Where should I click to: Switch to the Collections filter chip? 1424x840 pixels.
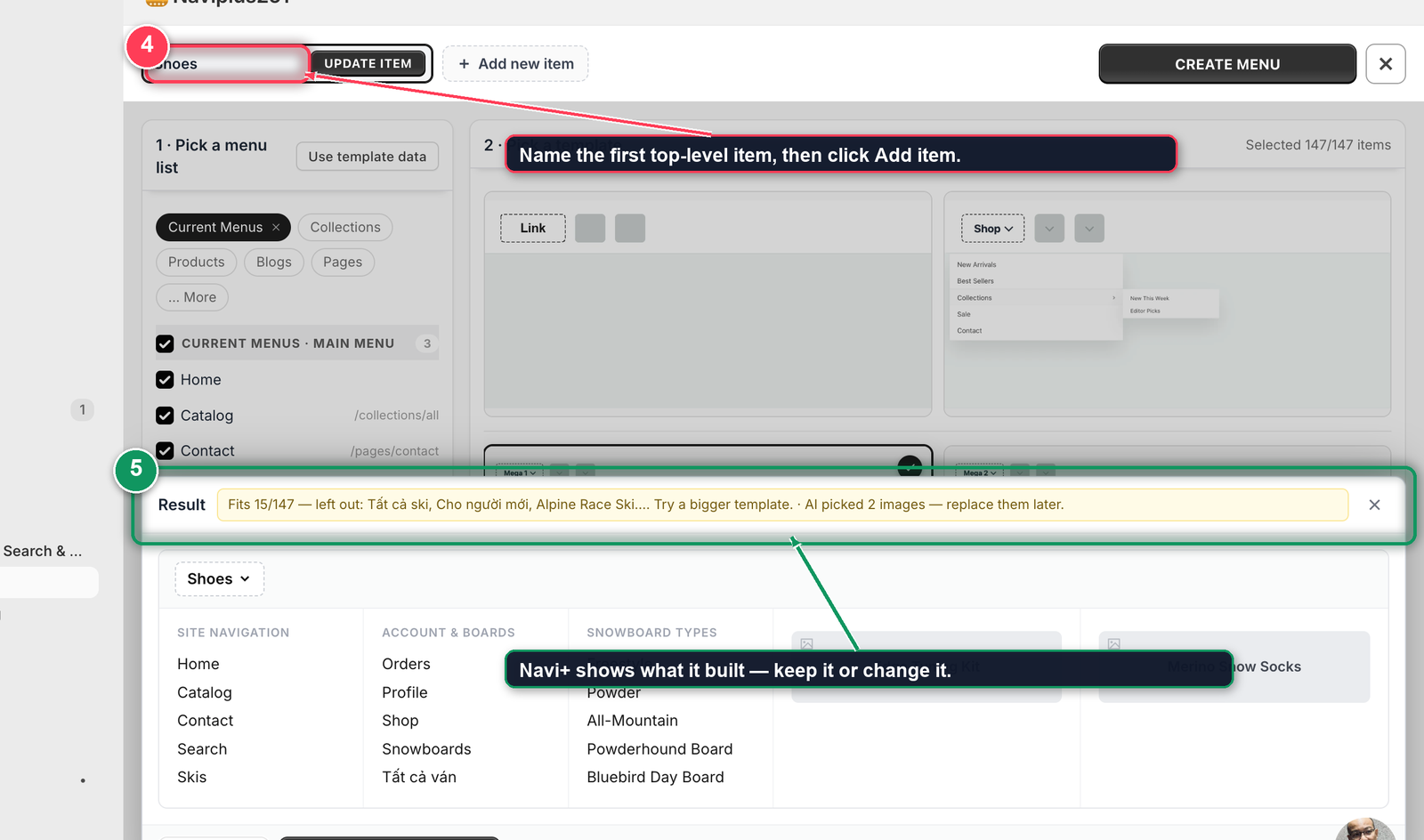pos(345,227)
